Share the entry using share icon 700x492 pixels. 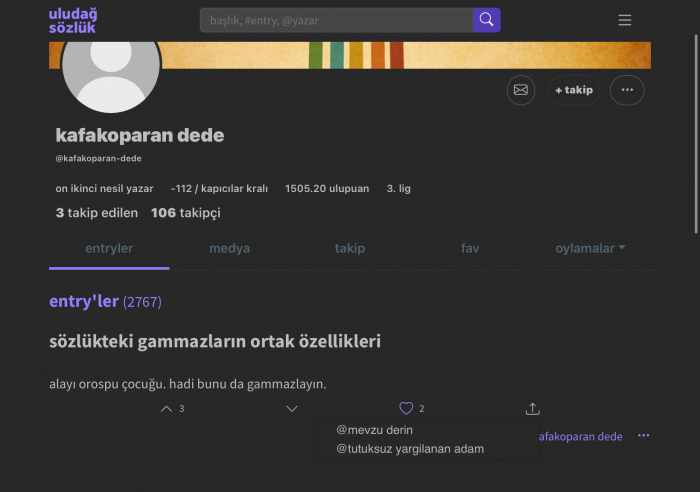click(x=532, y=408)
